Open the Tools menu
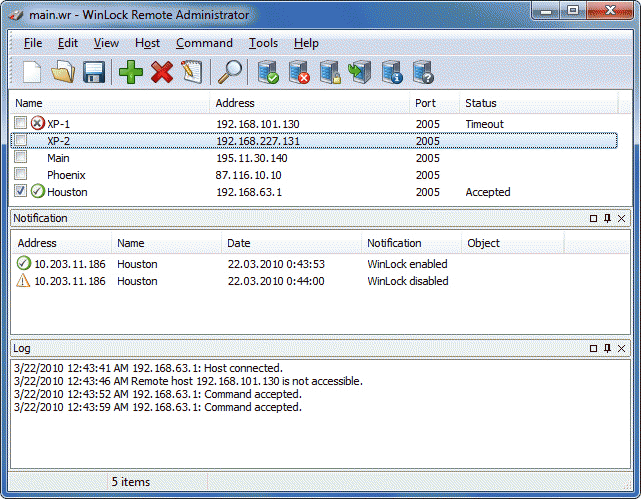This screenshot has height=499, width=641. pos(264,43)
